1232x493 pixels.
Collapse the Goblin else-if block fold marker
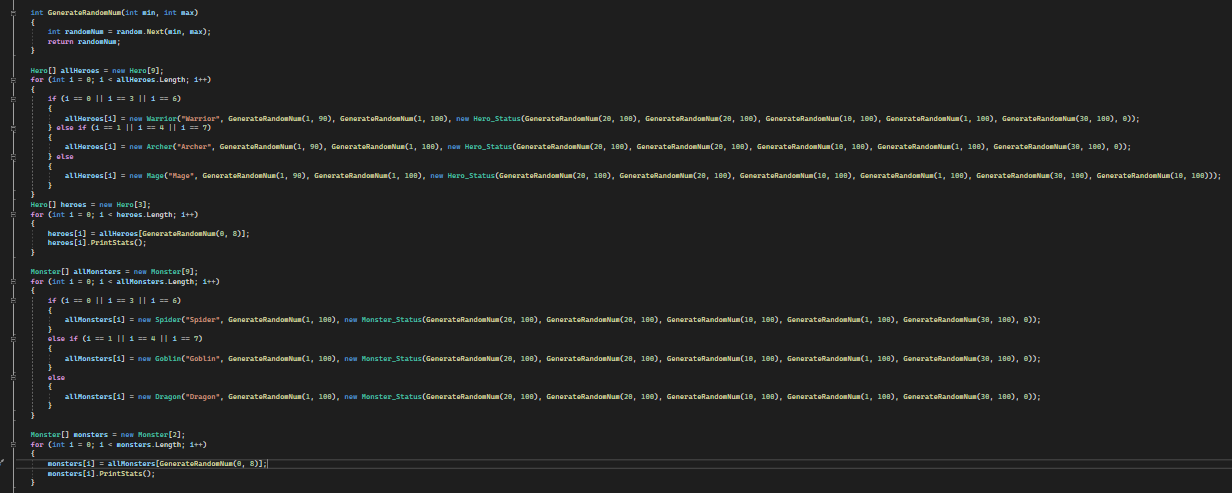pyautogui.click(x=14, y=339)
